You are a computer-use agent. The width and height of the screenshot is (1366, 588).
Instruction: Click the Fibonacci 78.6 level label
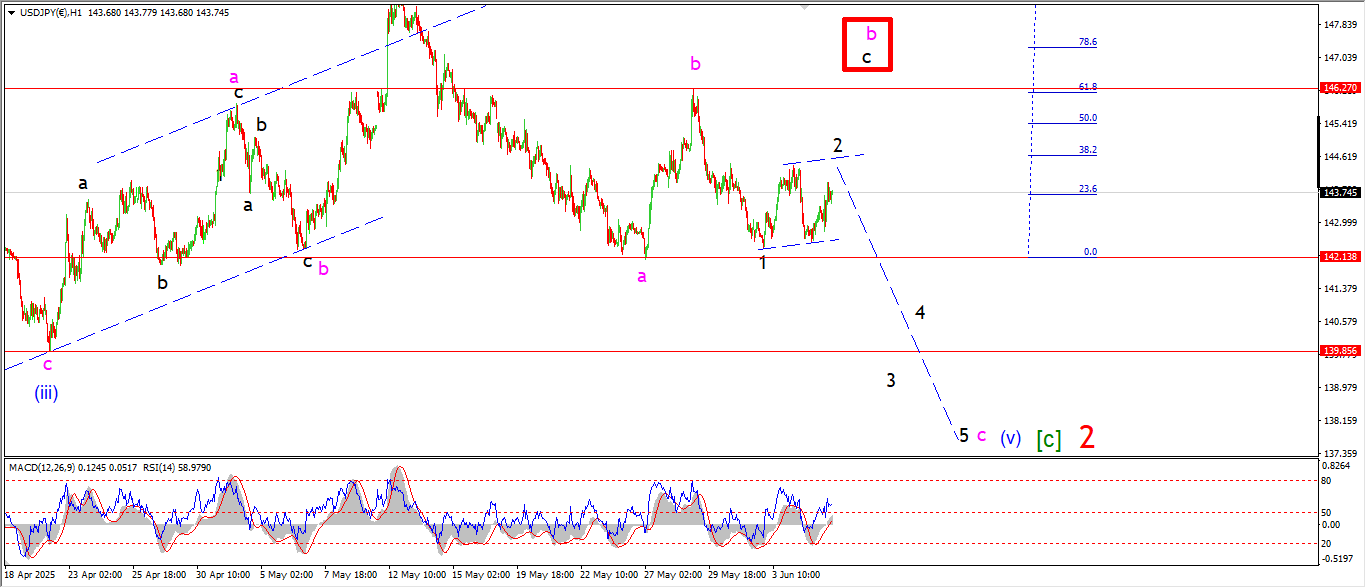pyautogui.click(x=1087, y=42)
